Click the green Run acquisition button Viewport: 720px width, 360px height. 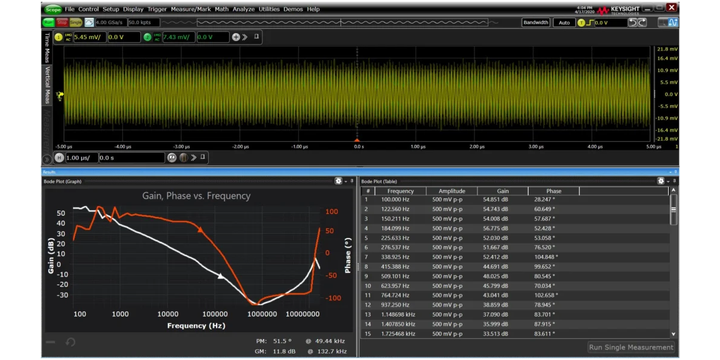pyautogui.click(x=48, y=22)
